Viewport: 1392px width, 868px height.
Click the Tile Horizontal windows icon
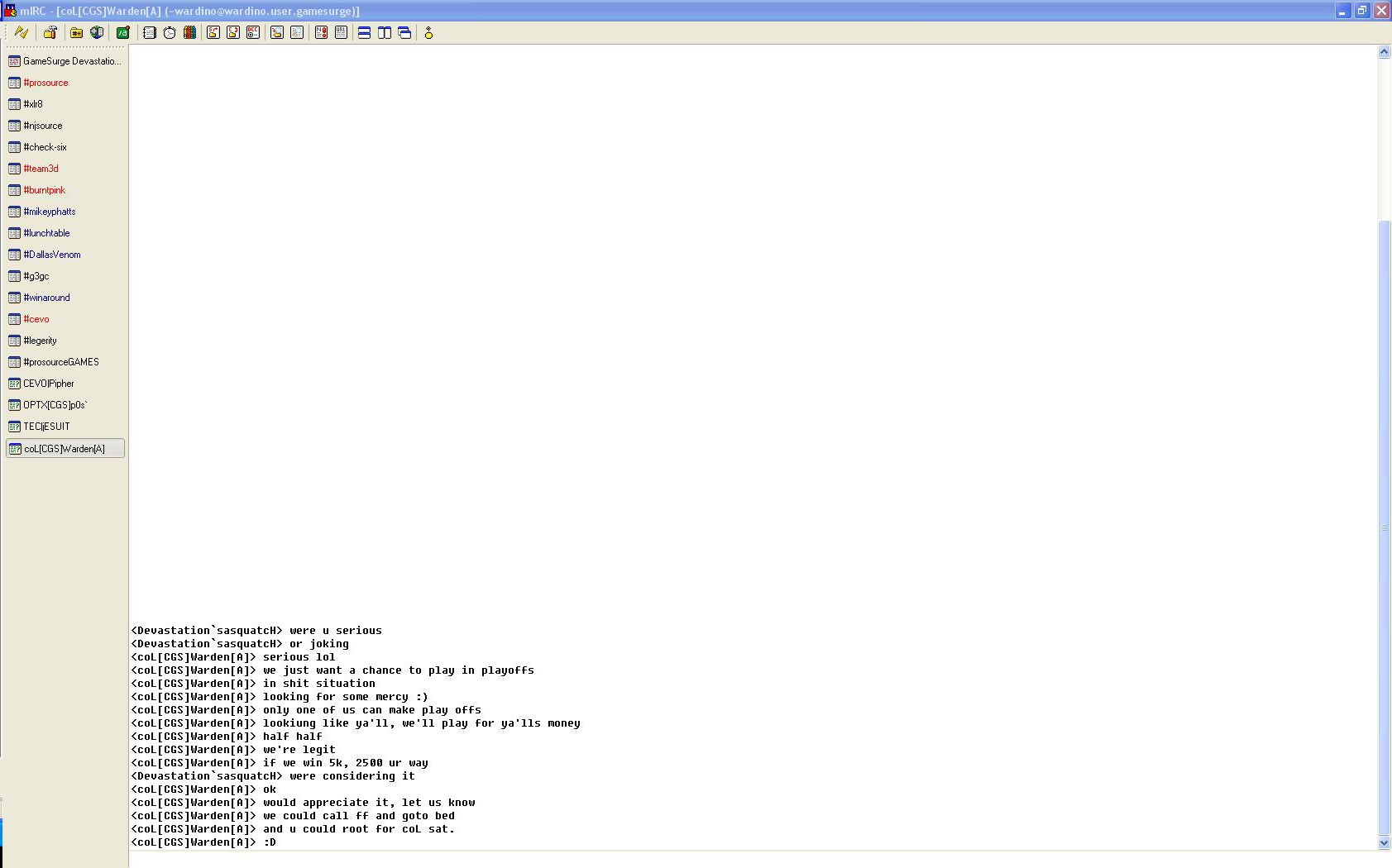point(364,32)
